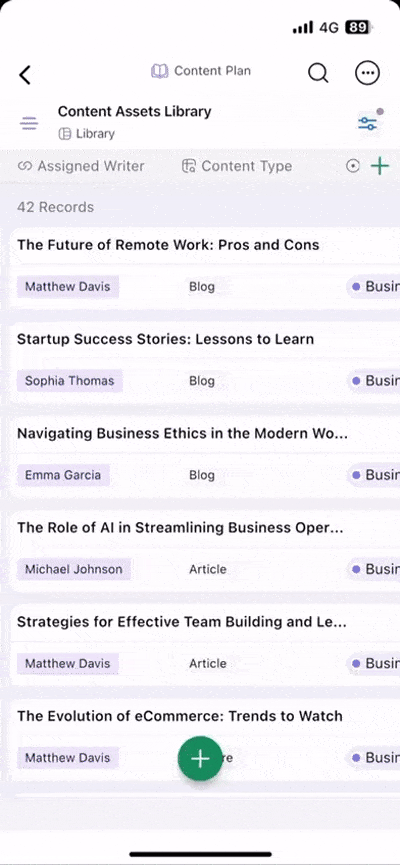Screen dimensions: 400x865
Task: Tap the back arrow icon
Action: [25, 74]
